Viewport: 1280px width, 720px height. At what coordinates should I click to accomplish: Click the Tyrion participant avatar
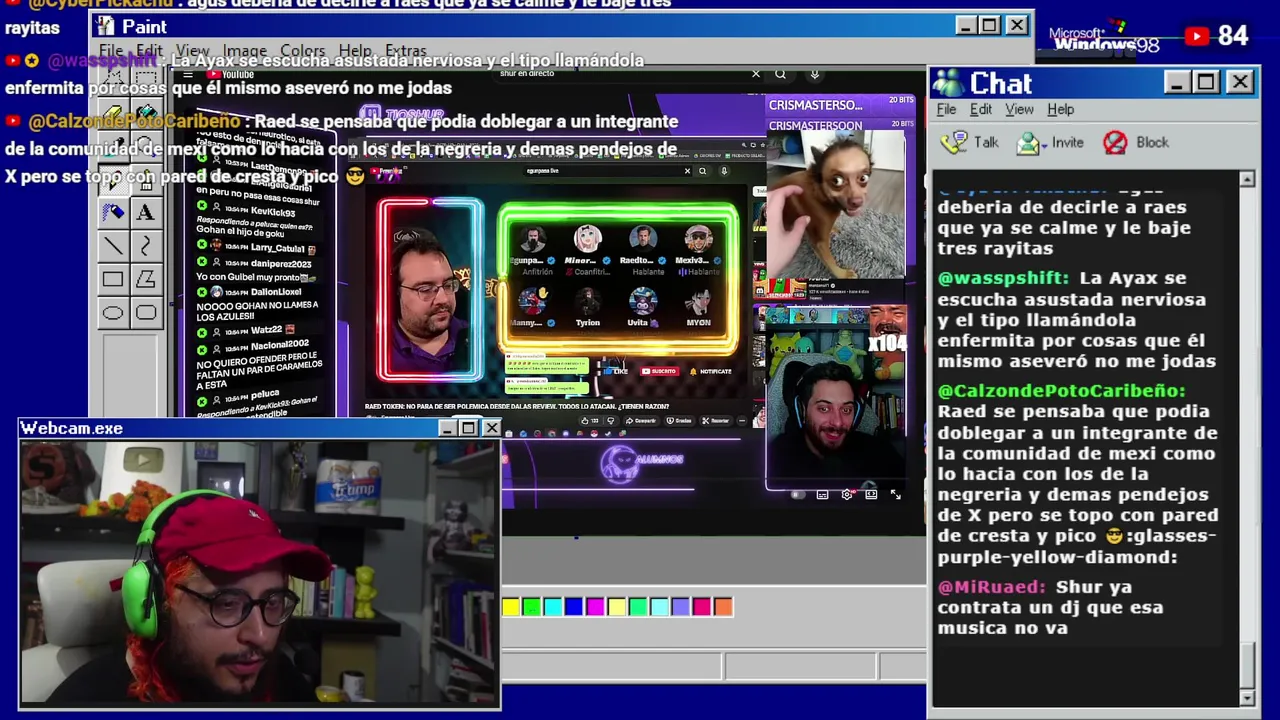tap(588, 301)
